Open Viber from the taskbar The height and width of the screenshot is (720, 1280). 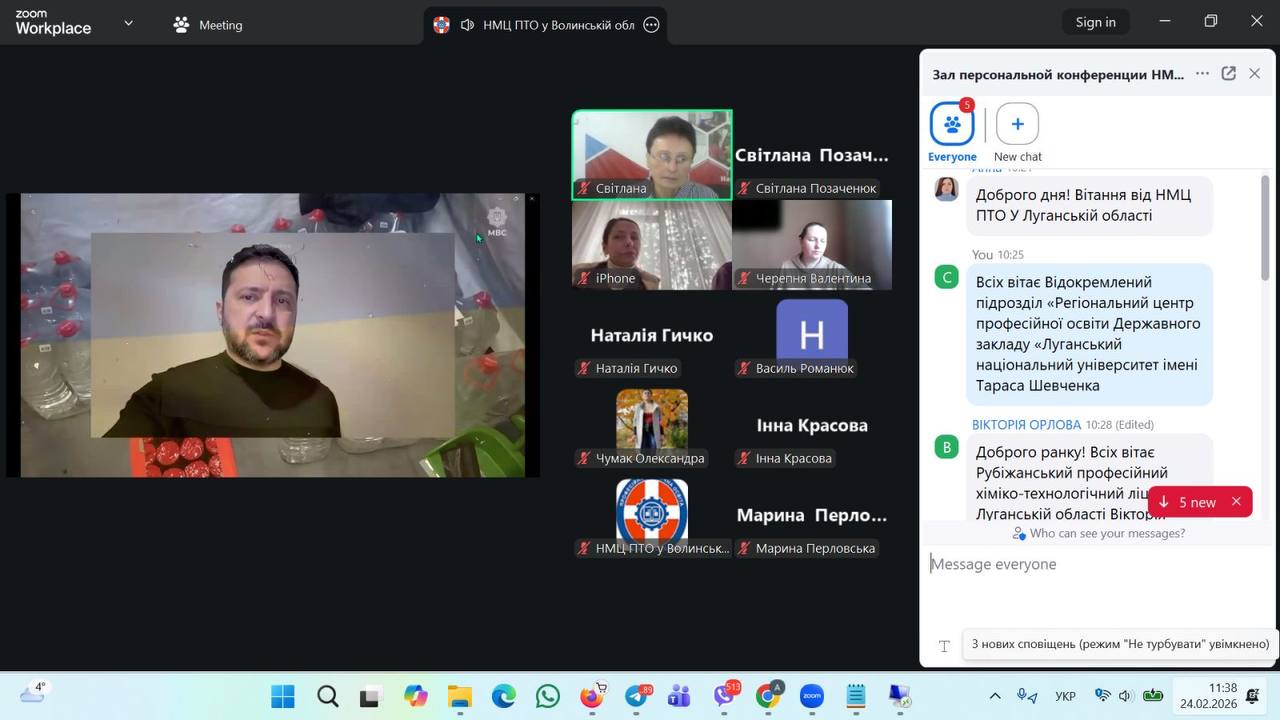tap(724, 696)
